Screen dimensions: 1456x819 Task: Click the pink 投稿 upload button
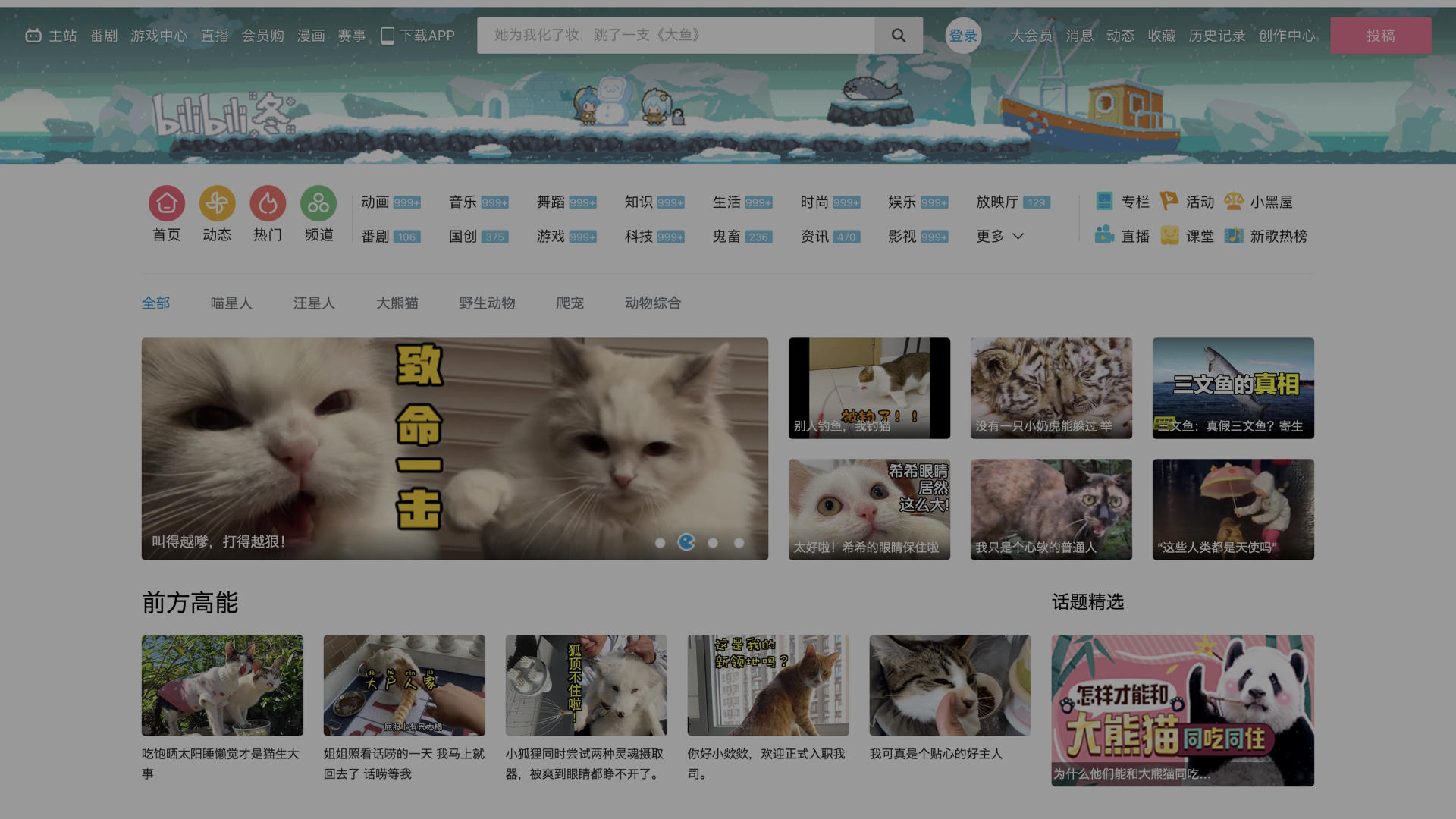[x=1380, y=36]
